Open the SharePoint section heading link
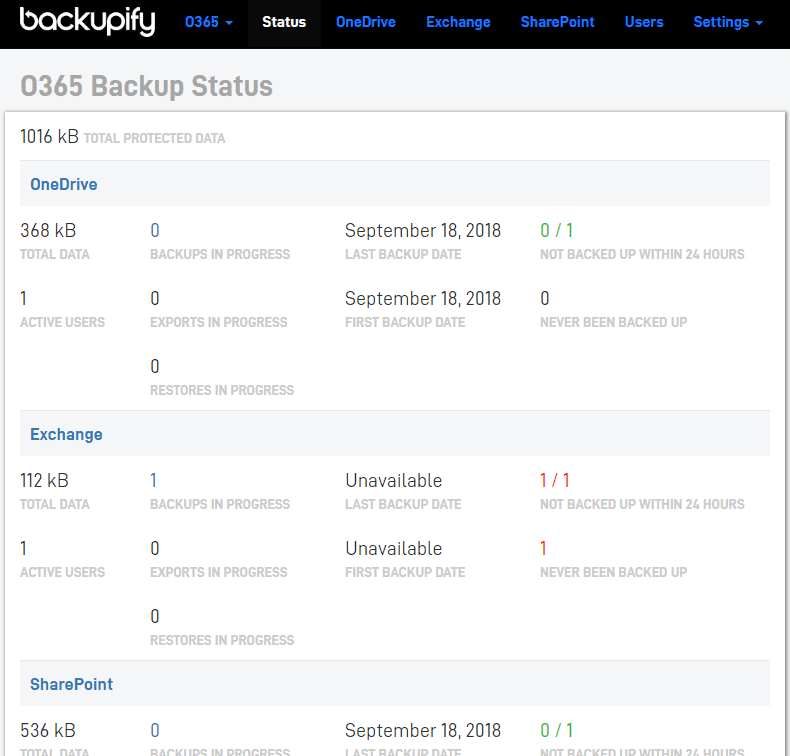Image resolution: width=790 pixels, height=756 pixels. click(72, 684)
